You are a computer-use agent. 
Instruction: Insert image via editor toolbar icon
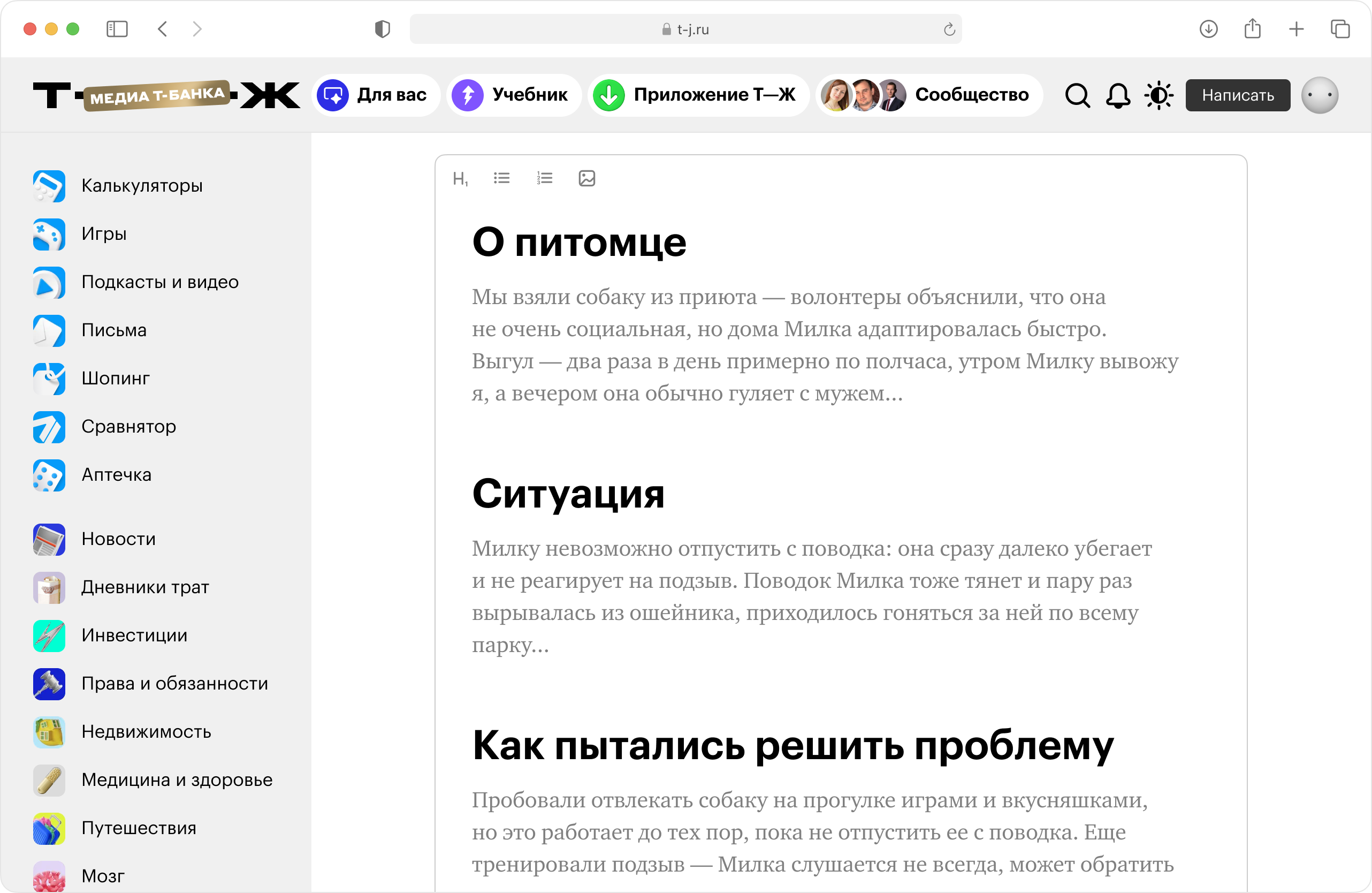pos(586,178)
